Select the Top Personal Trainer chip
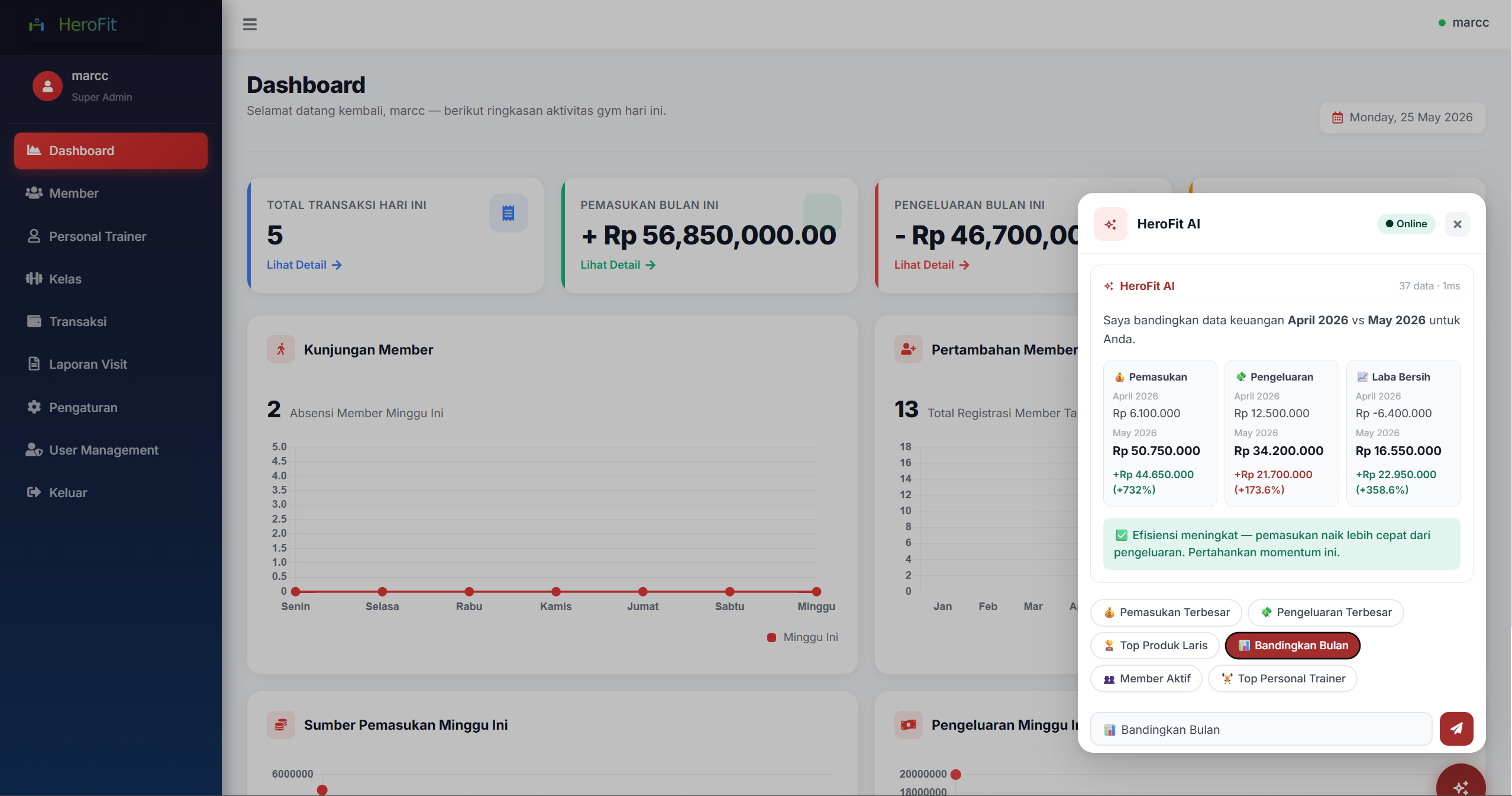Image resolution: width=1512 pixels, height=796 pixels. (1282, 678)
